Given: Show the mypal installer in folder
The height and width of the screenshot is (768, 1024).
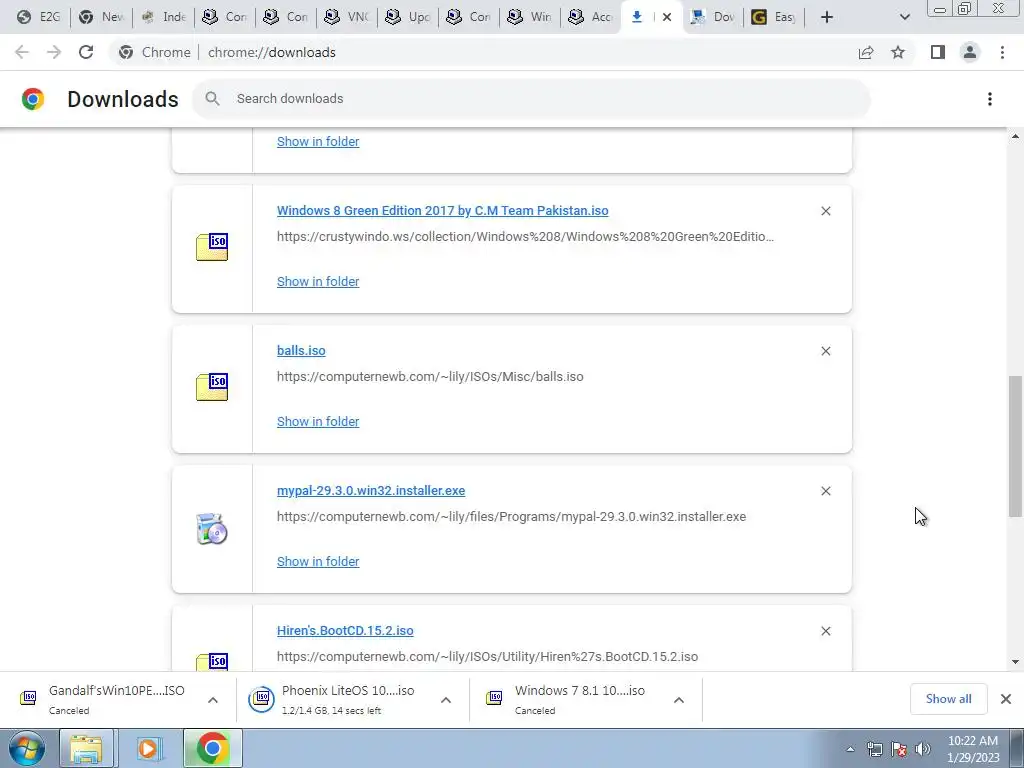Looking at the screenshot, I should tap(318, 562).
